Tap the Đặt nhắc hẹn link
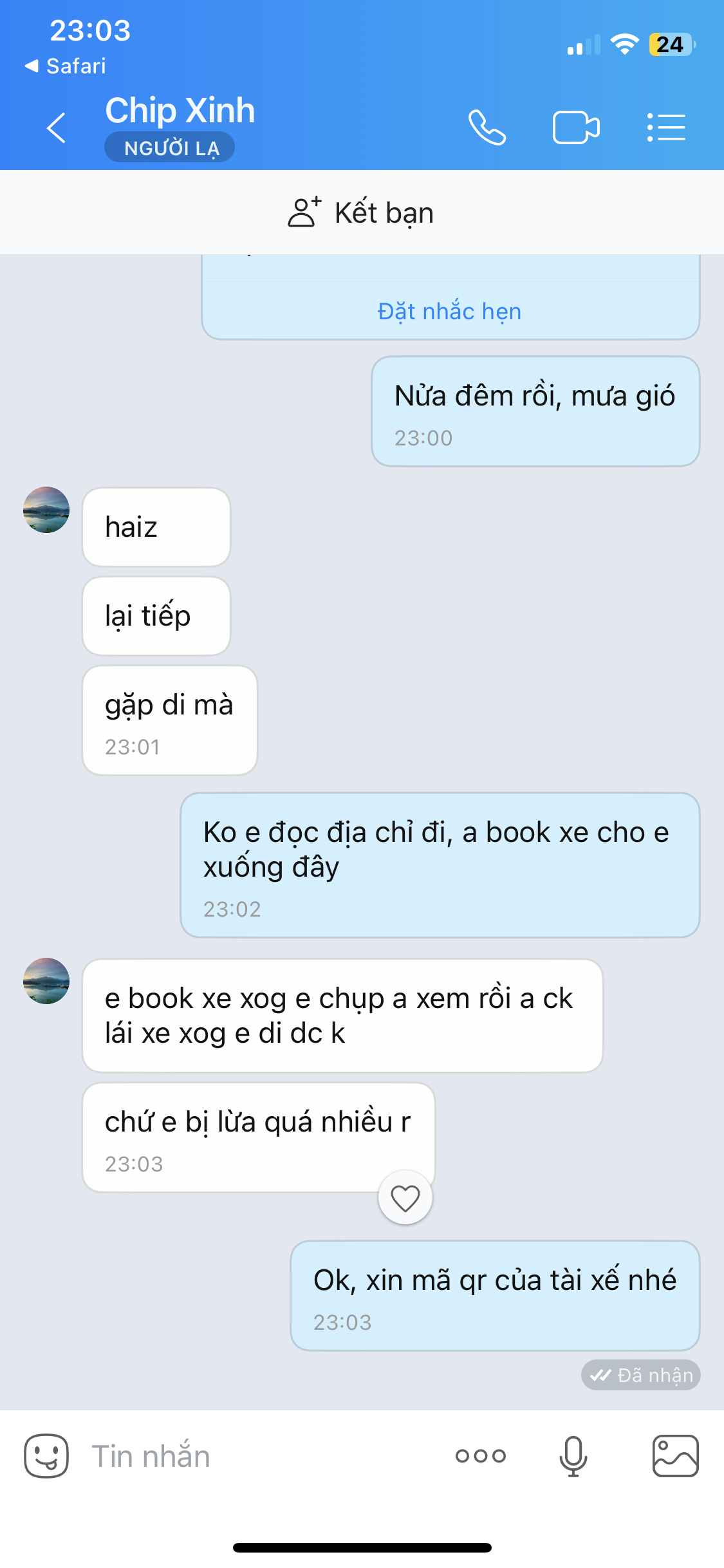This screenshot has width=724, height=1568. tap(450, 312)
